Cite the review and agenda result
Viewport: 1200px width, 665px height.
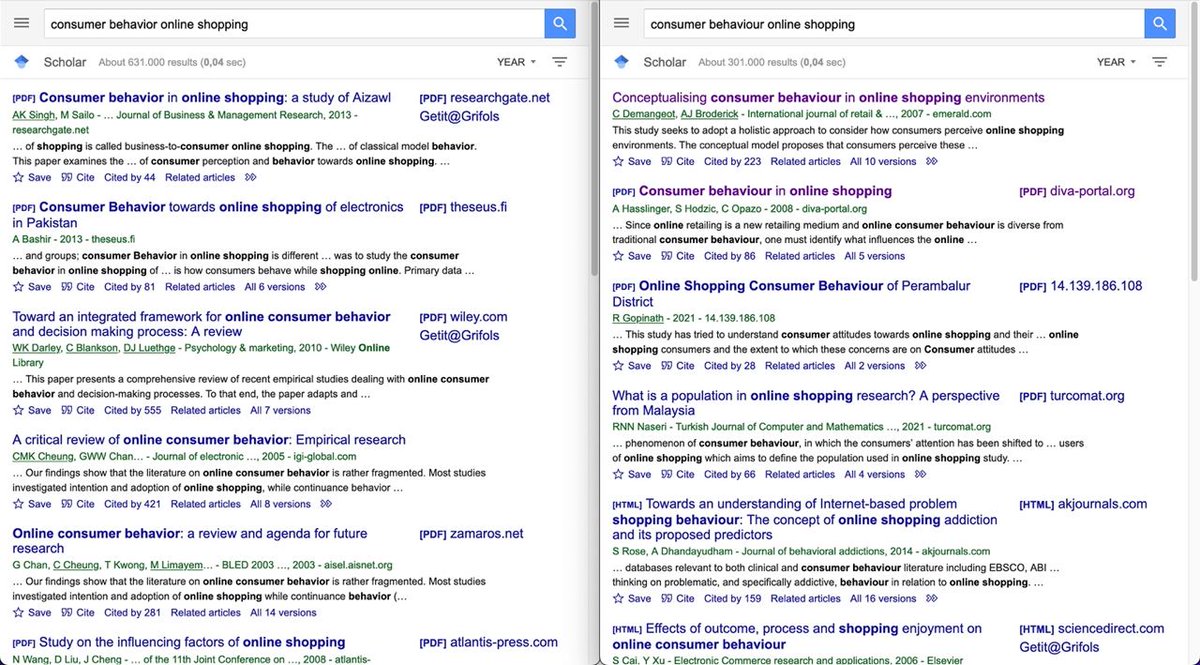tap(78, 612)
